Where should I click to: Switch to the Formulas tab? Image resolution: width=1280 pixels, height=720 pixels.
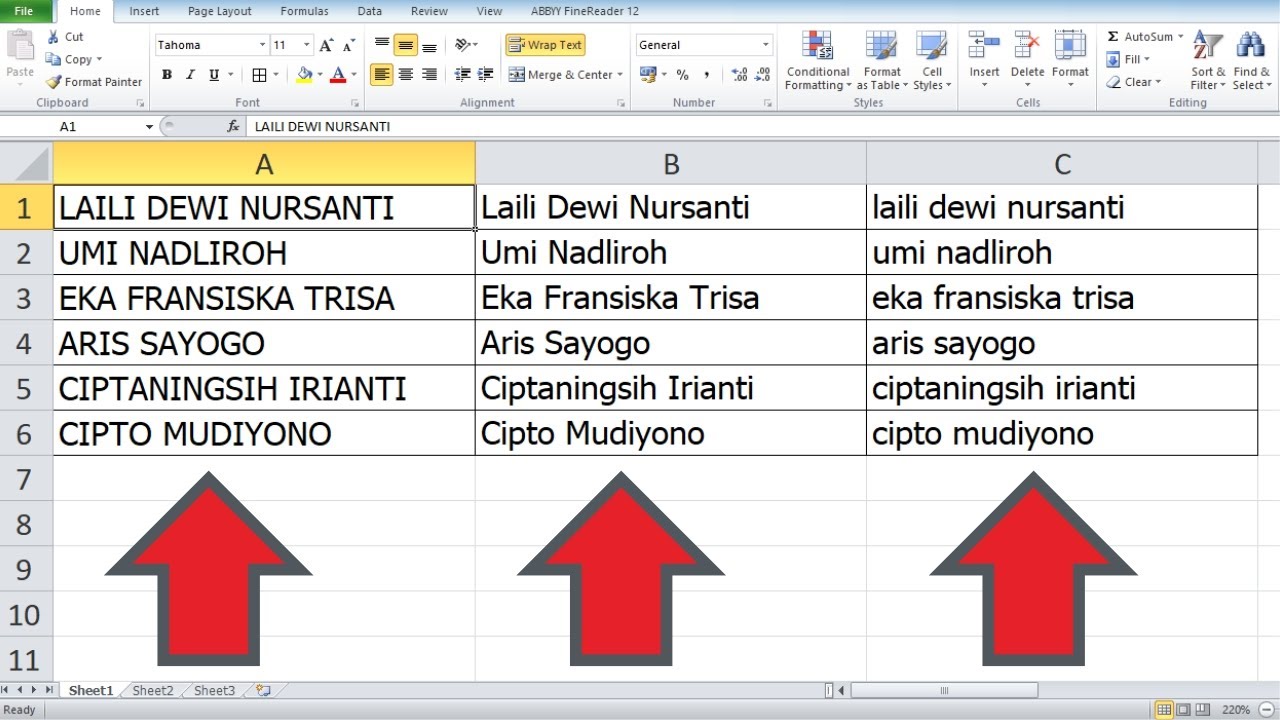pos(304,11)
